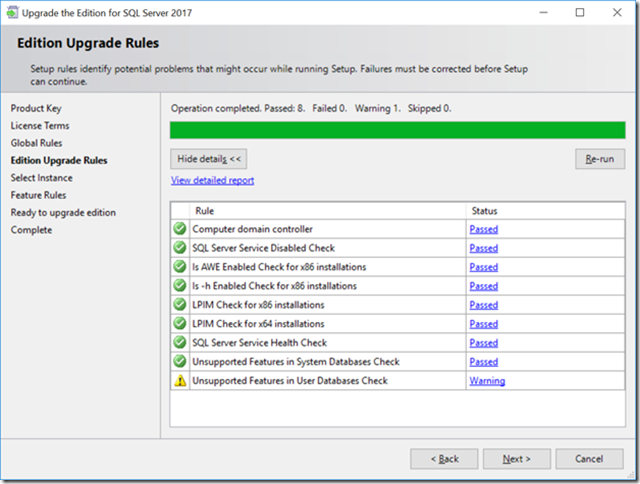Open Passed status for Is -h Enabled Check

click(x=484, y=286)
